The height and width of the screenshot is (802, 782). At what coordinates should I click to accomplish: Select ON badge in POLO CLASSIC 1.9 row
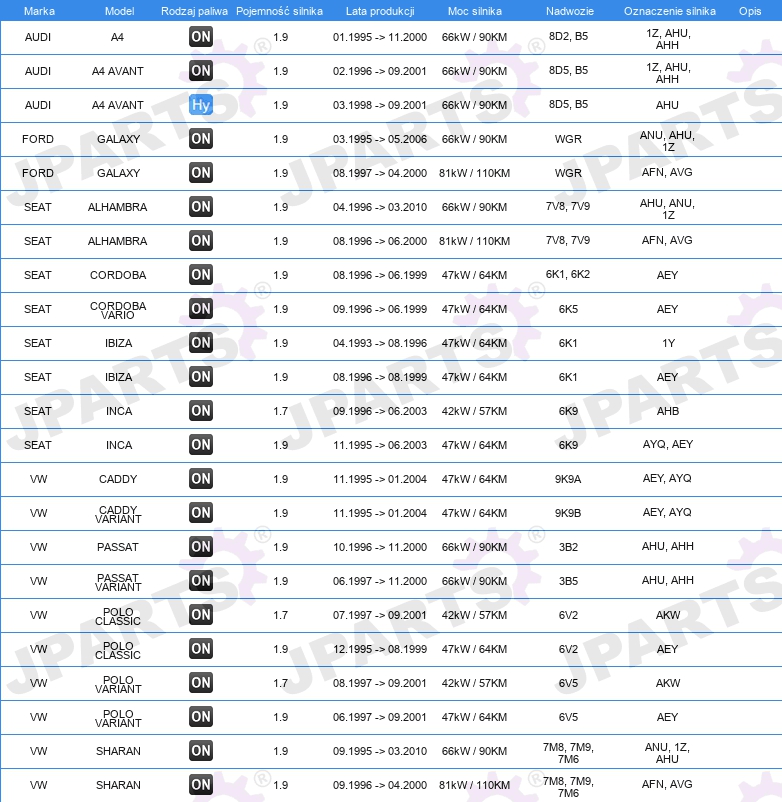pyautogui.click(x=200, y=649)
